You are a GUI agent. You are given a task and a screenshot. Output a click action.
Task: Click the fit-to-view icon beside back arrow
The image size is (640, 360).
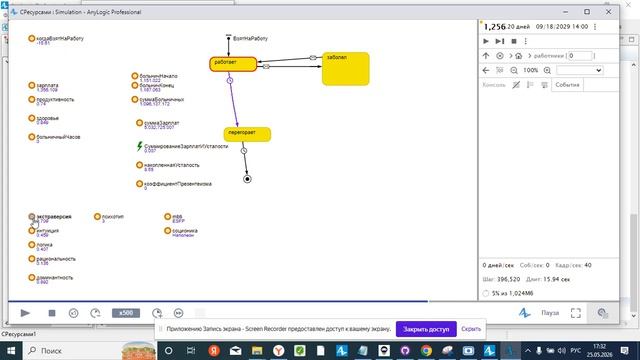click(x=500, y=70)
